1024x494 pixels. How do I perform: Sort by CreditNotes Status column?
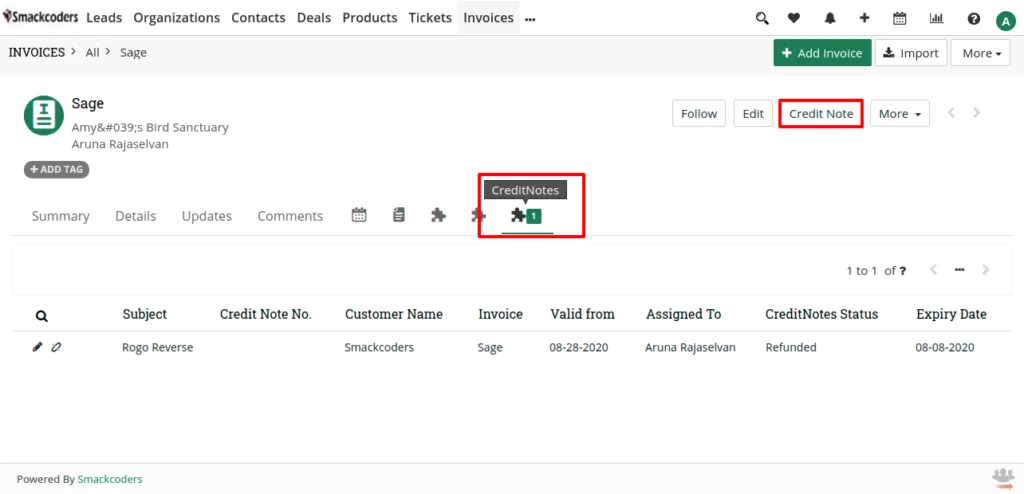[x=822, y=314]
